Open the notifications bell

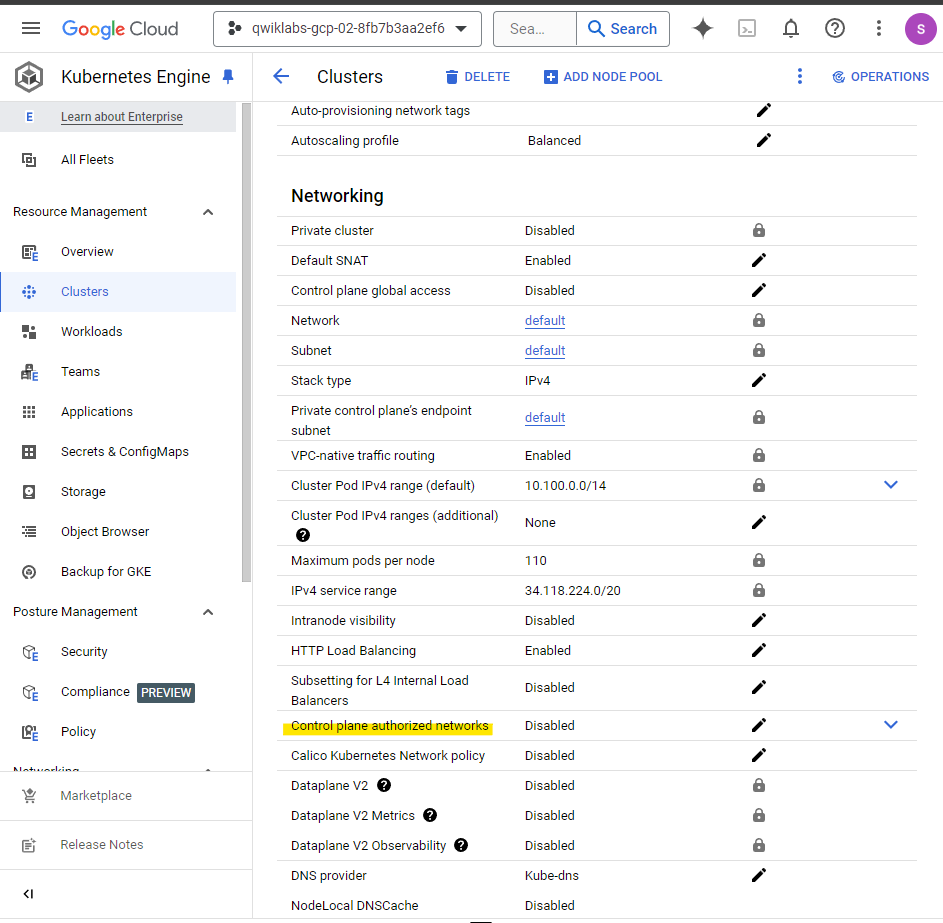point(791,29)
